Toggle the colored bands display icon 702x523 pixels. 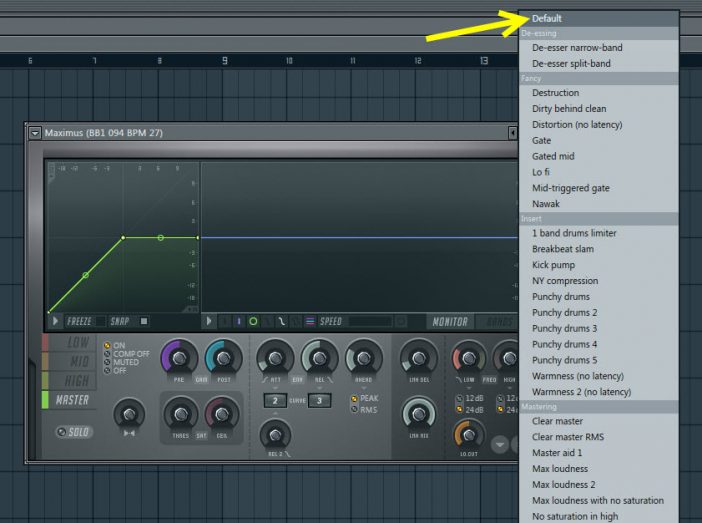[x=310, y=321]
